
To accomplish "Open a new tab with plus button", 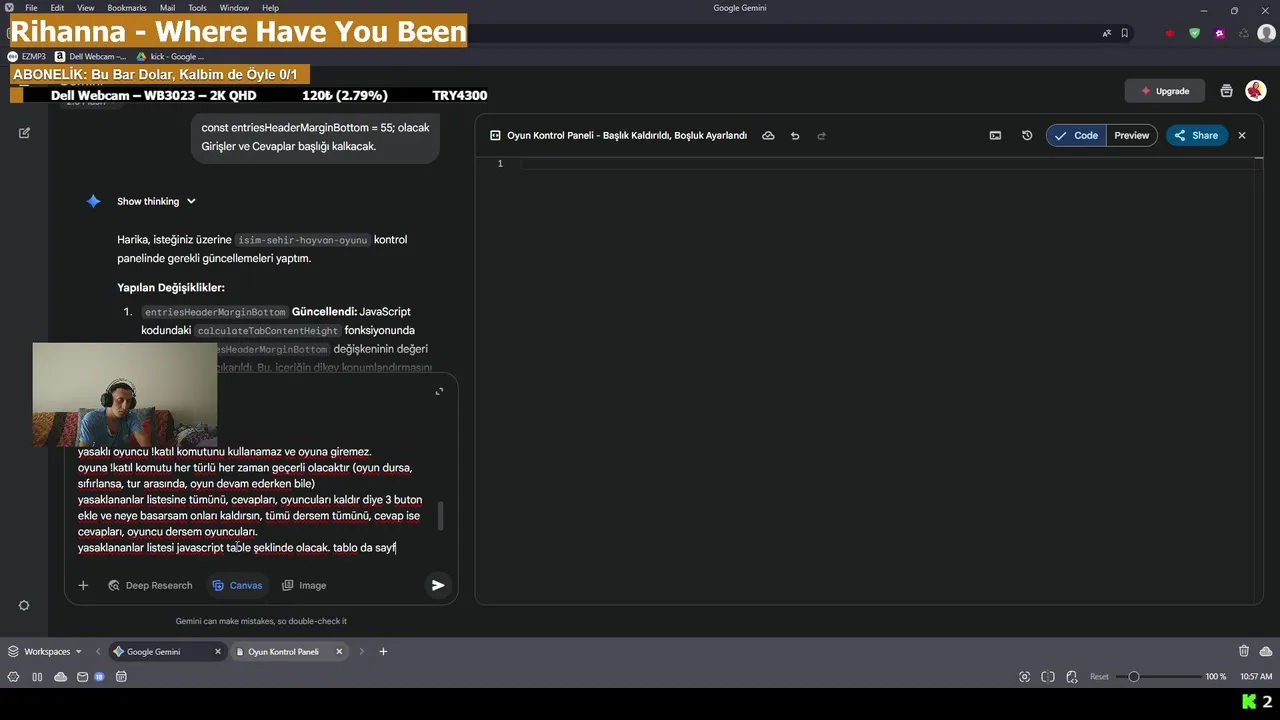I will pyautogui.click(x=383, y=651).
